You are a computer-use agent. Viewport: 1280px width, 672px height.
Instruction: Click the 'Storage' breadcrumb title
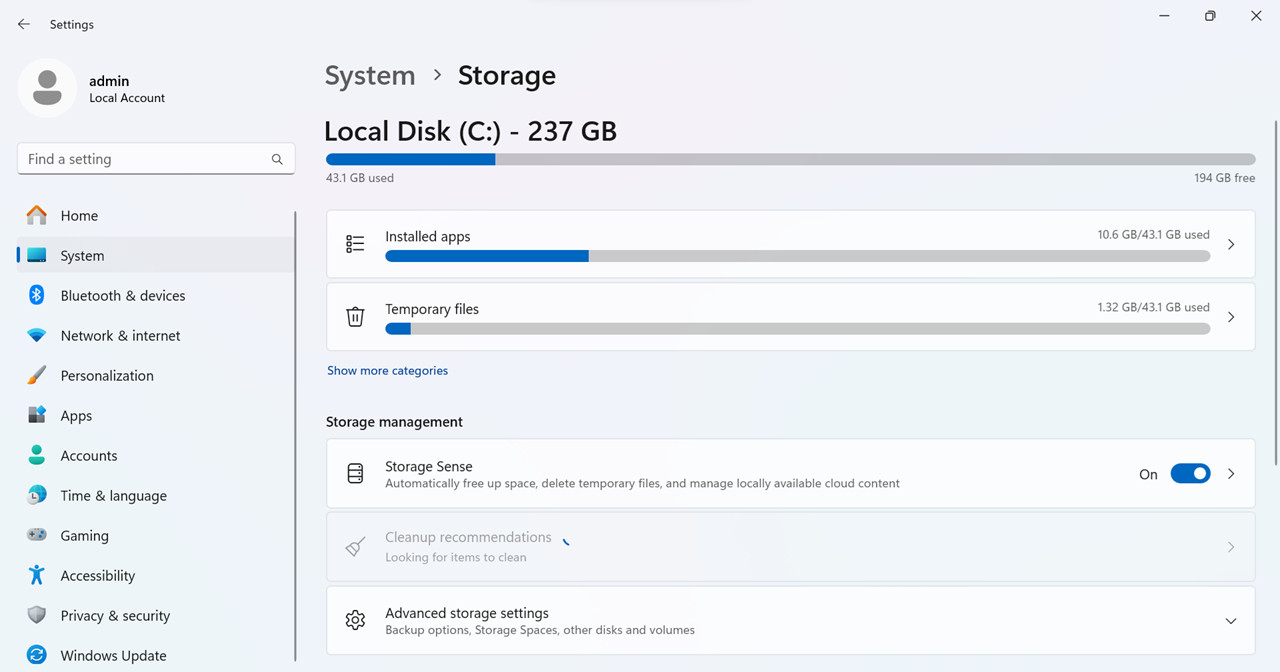[507, 76]
